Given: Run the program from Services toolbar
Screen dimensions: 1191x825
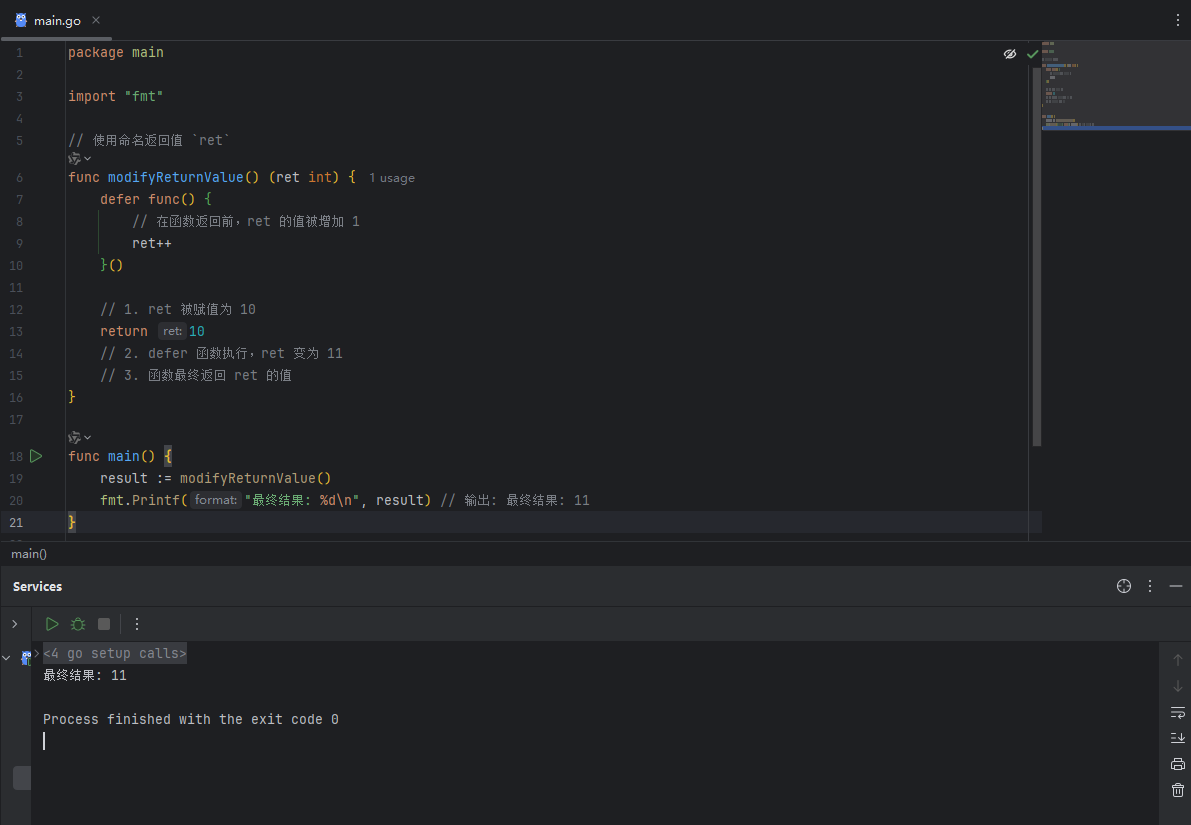Looking at the screenshot, I should [x=52, y=624].
